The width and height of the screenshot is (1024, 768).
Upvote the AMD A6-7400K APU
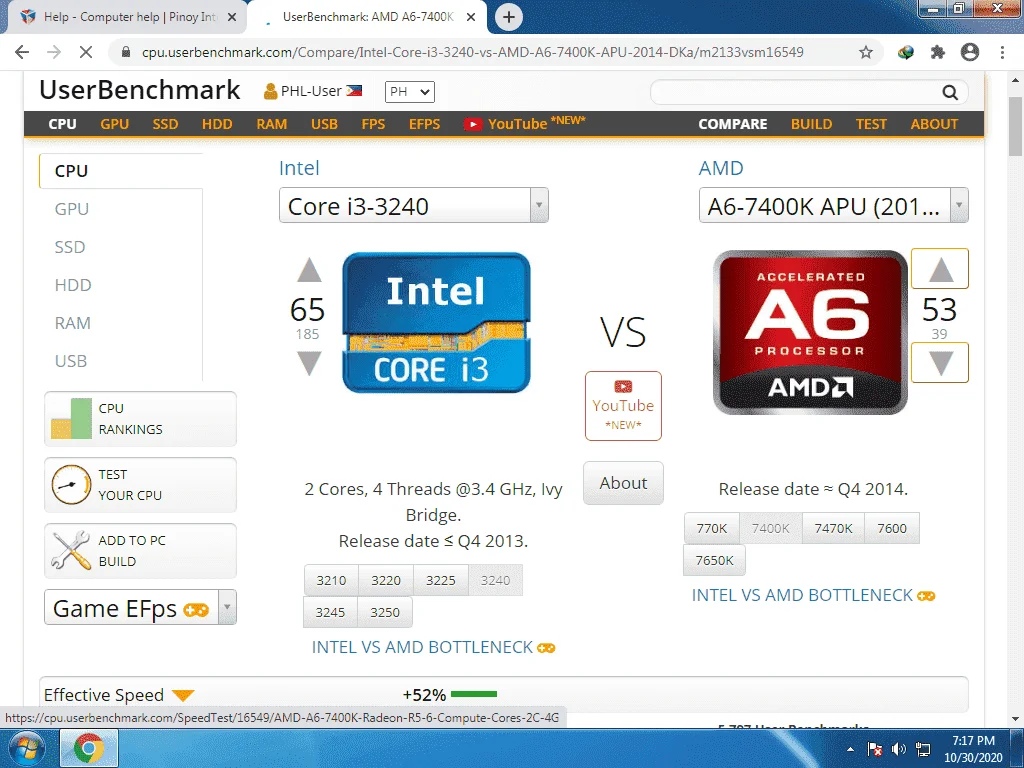(x=940, y=269)
